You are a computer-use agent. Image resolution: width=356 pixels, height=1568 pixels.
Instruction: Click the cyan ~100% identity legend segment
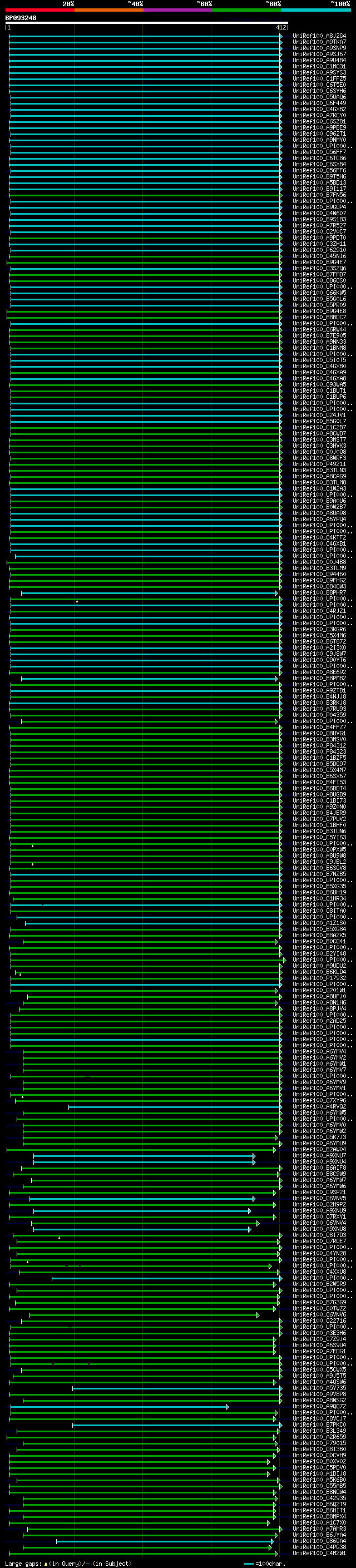[x=315, y=10]
